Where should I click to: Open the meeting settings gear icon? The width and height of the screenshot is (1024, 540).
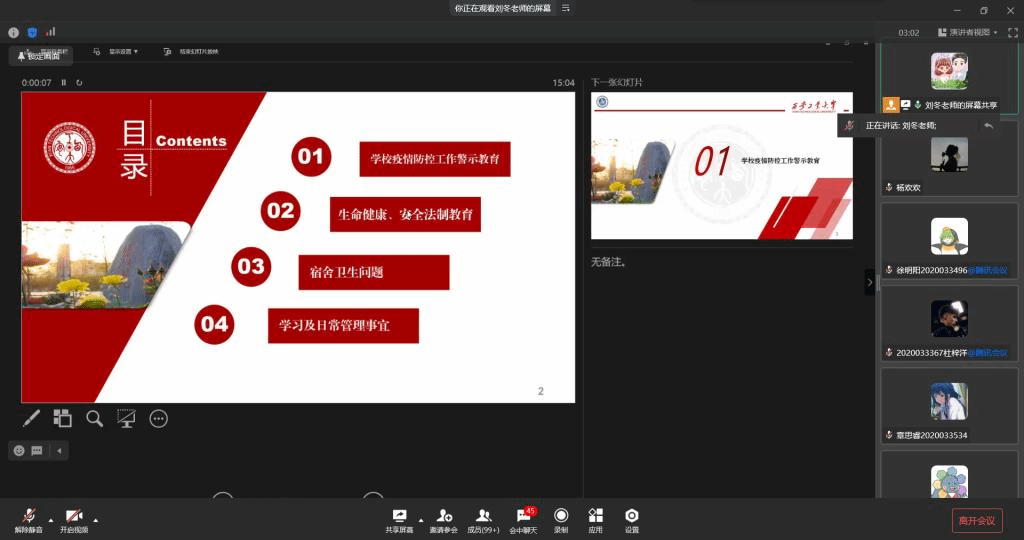(x=631, y=519)
